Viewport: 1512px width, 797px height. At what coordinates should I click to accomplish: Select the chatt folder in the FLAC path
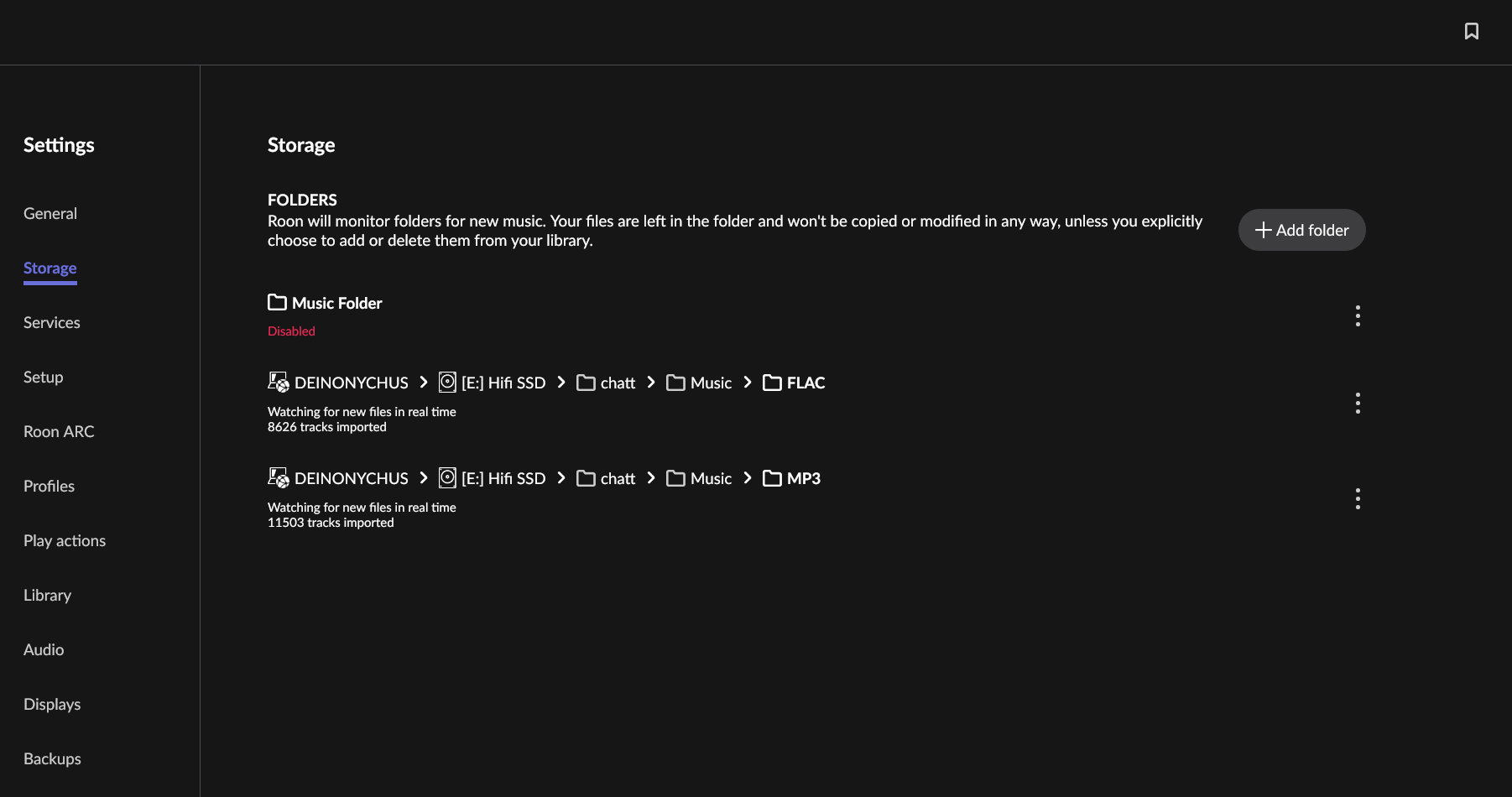click(618, 383)
